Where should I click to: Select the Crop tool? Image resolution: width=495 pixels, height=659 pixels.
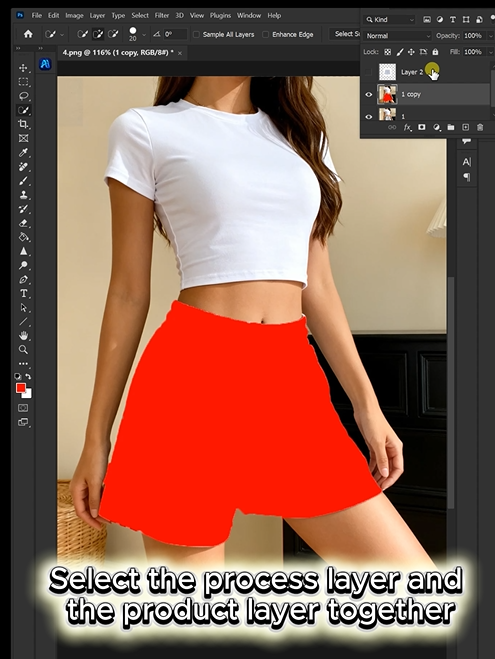click(23, 124)
